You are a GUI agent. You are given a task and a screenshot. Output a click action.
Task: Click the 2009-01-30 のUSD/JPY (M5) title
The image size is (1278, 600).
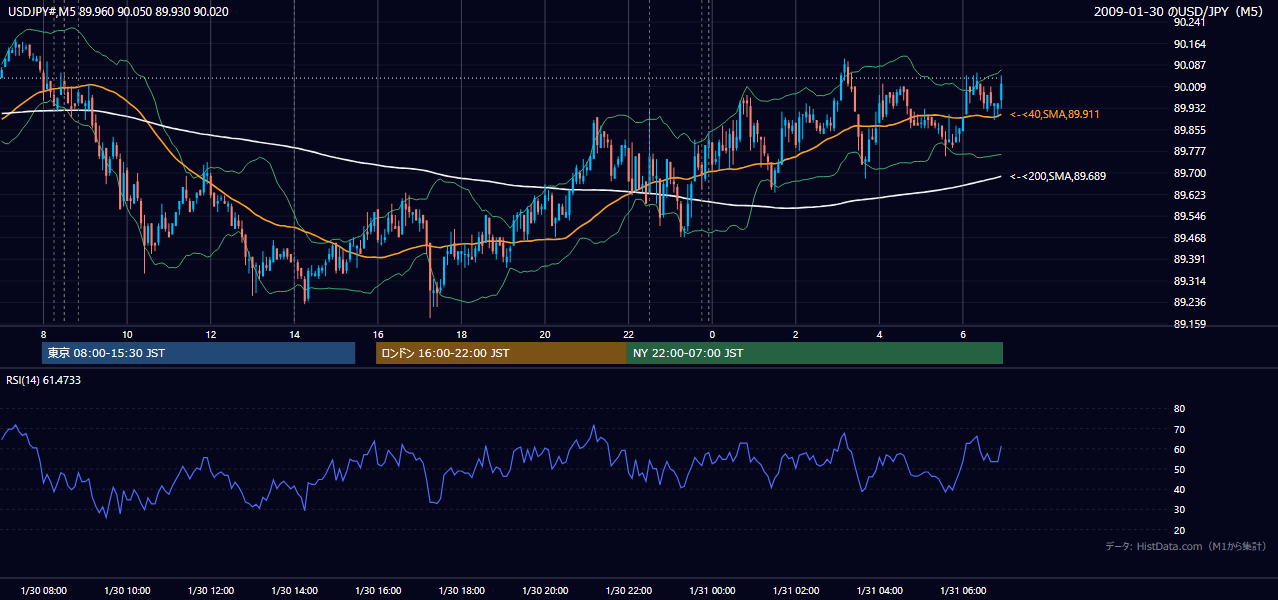[x=1180, y=11]
